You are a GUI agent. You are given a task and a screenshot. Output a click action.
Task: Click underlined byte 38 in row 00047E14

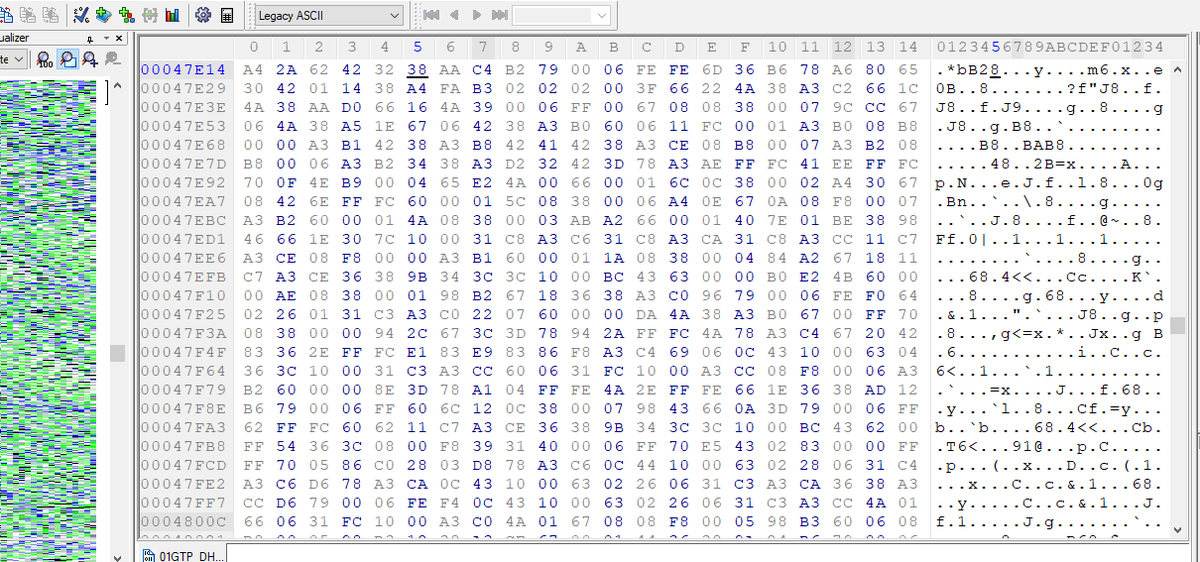(x=417, y=69)
